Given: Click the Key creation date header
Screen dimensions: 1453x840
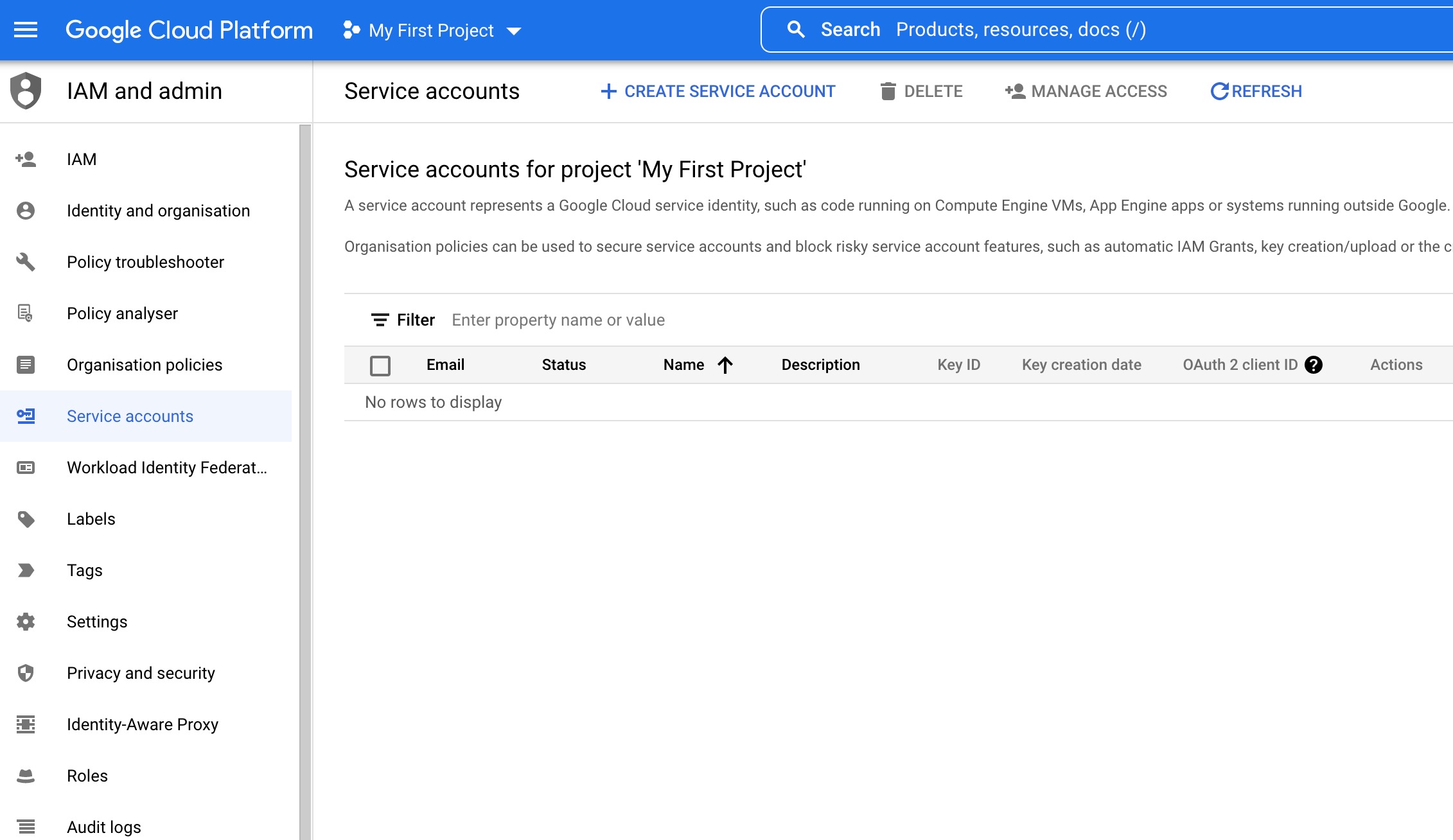Looking at the screenshot, I should (x=1082, y=365).
